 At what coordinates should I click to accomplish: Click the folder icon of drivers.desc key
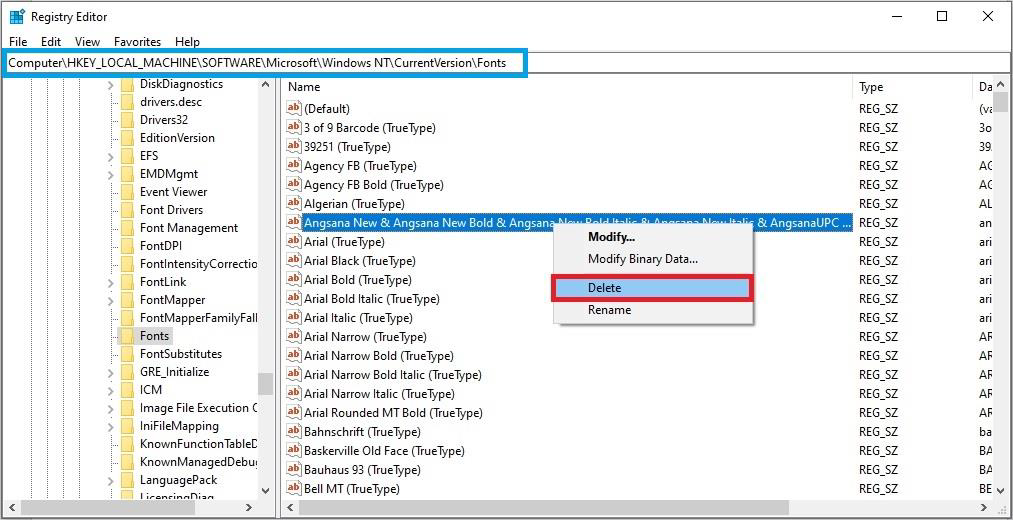point(127,101)
